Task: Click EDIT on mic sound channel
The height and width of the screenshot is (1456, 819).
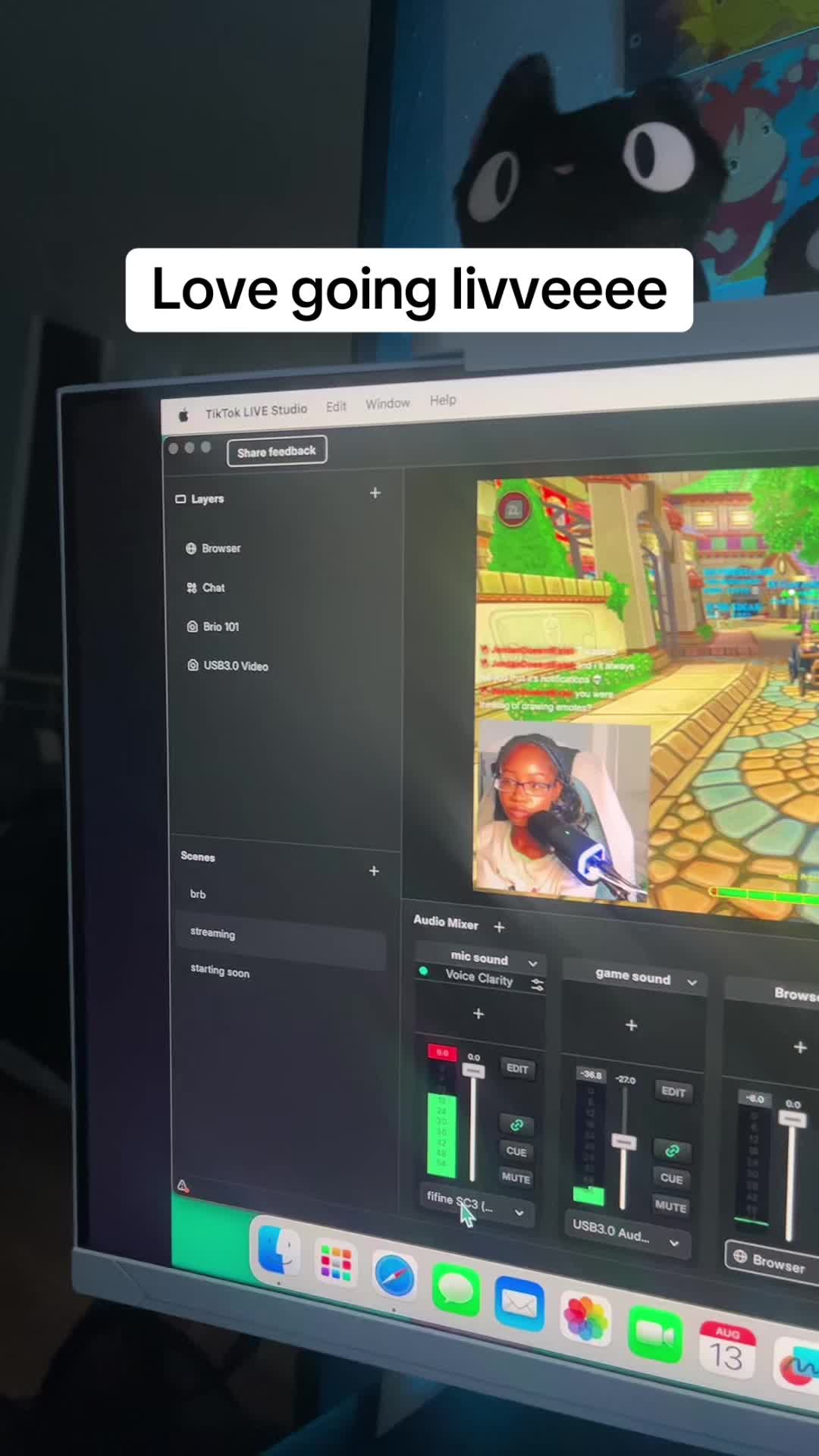Action: [x=517, y=1068]
